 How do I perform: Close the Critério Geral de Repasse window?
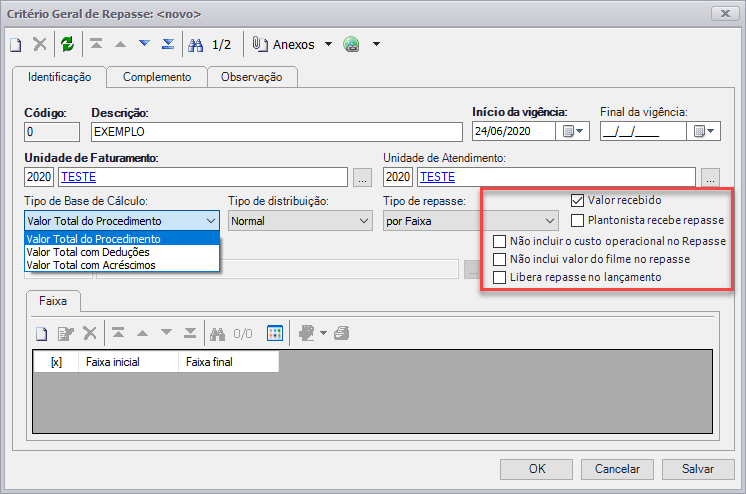(x=725, y=13)
